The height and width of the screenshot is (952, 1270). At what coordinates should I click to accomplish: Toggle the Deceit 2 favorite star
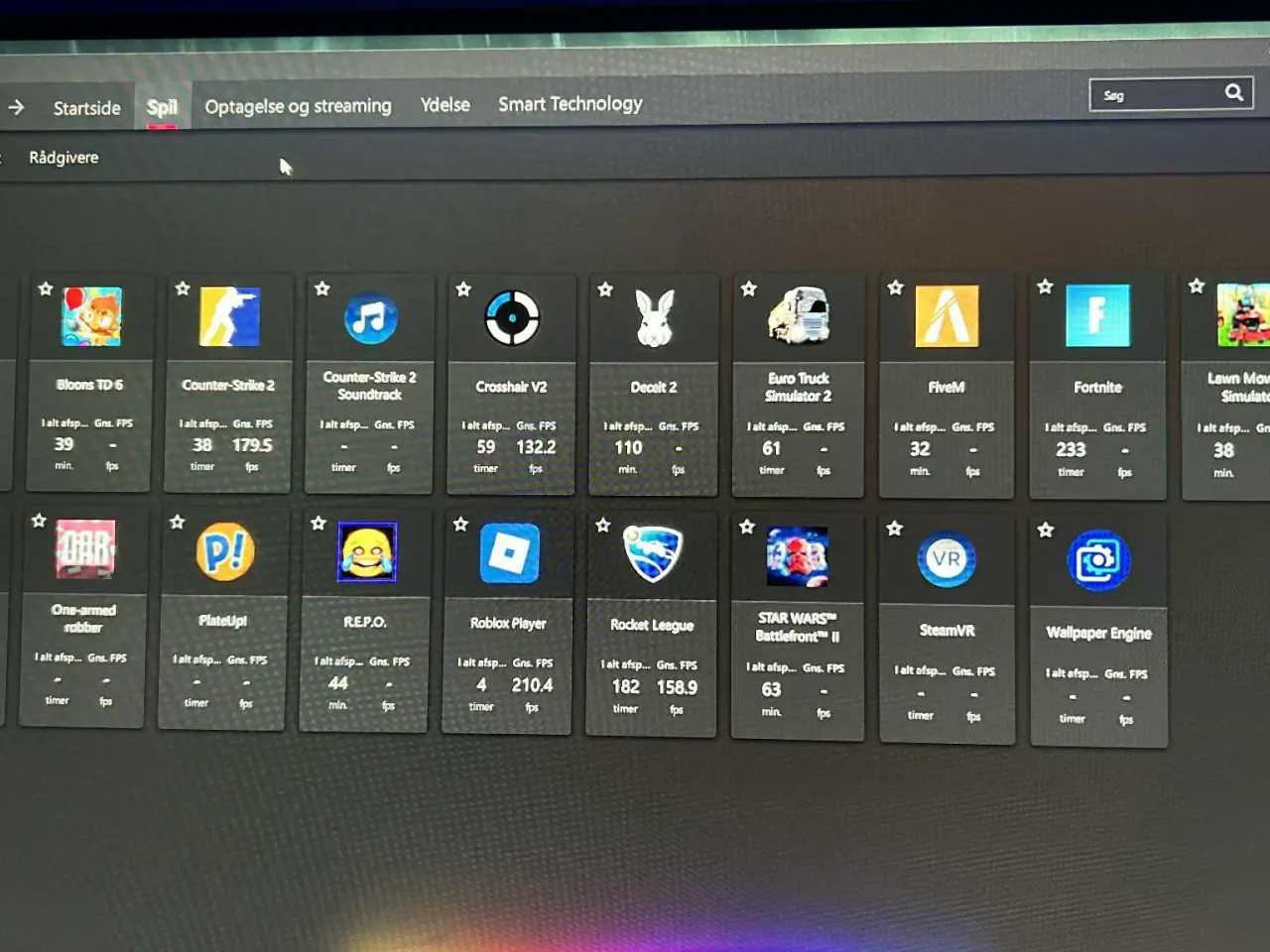click(605, 289)
